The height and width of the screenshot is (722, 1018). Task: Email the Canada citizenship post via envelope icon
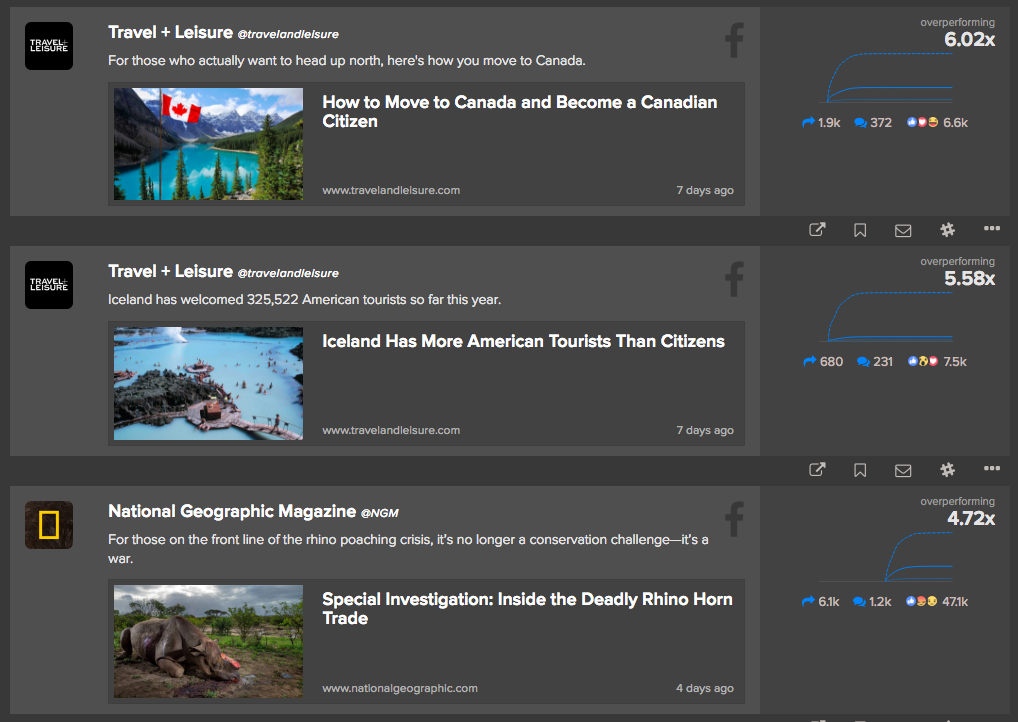902,229
